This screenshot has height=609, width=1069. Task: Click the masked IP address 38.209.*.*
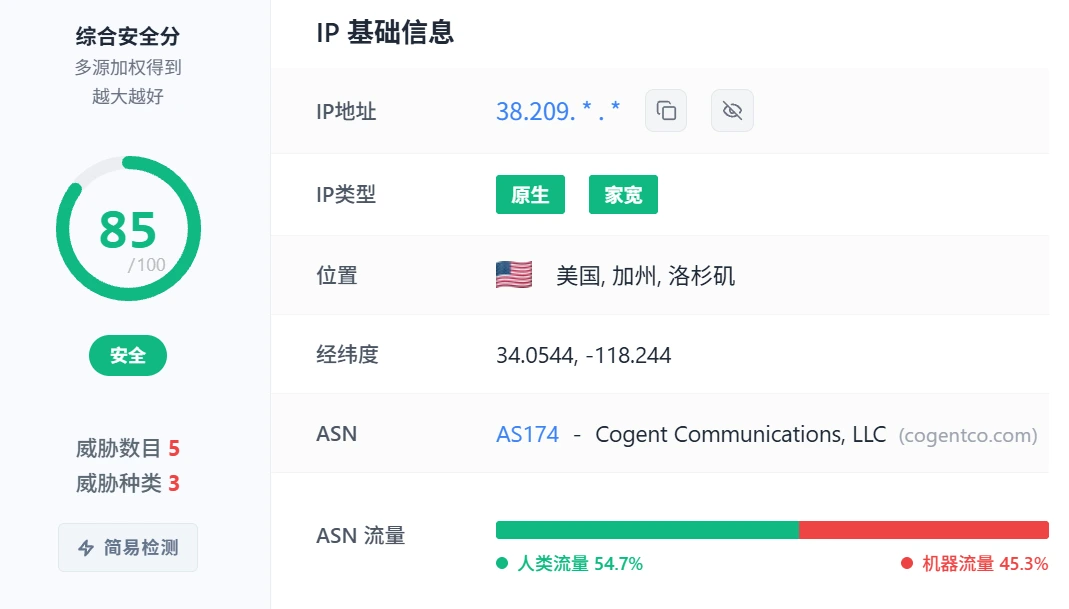coord(558,111)
